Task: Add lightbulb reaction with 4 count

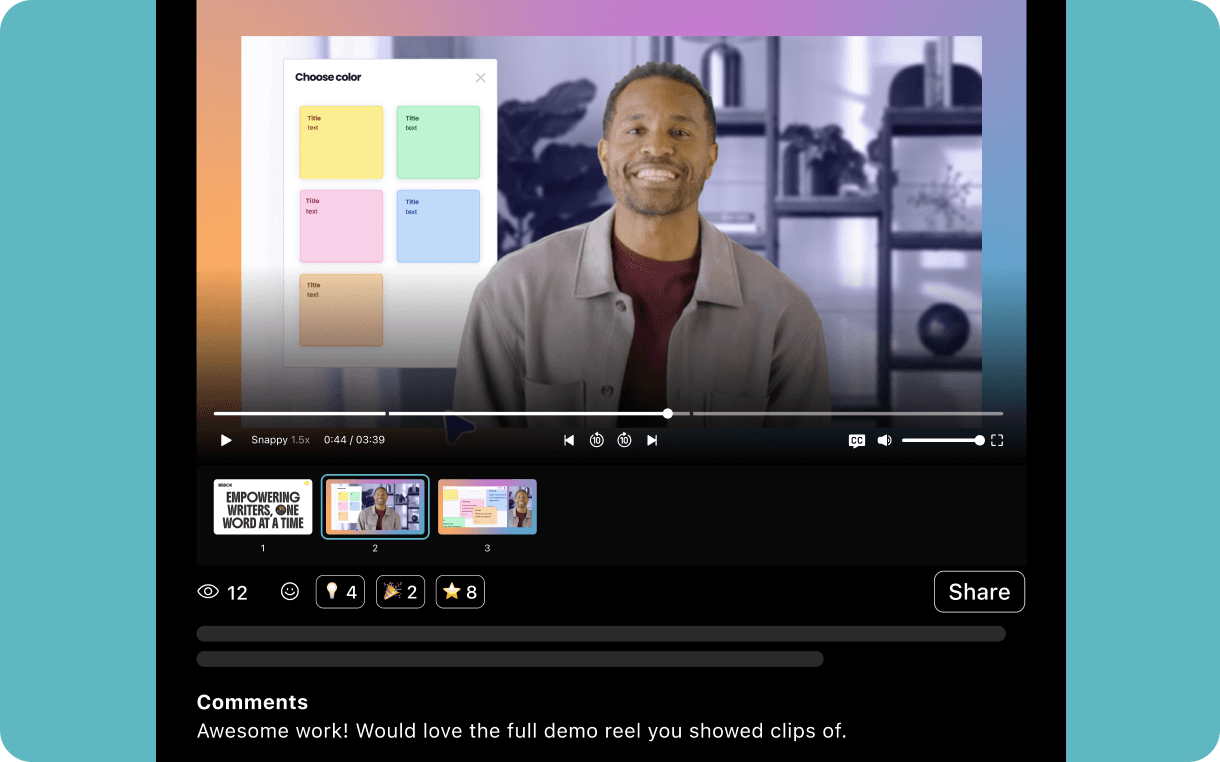Action: [340, 592]
